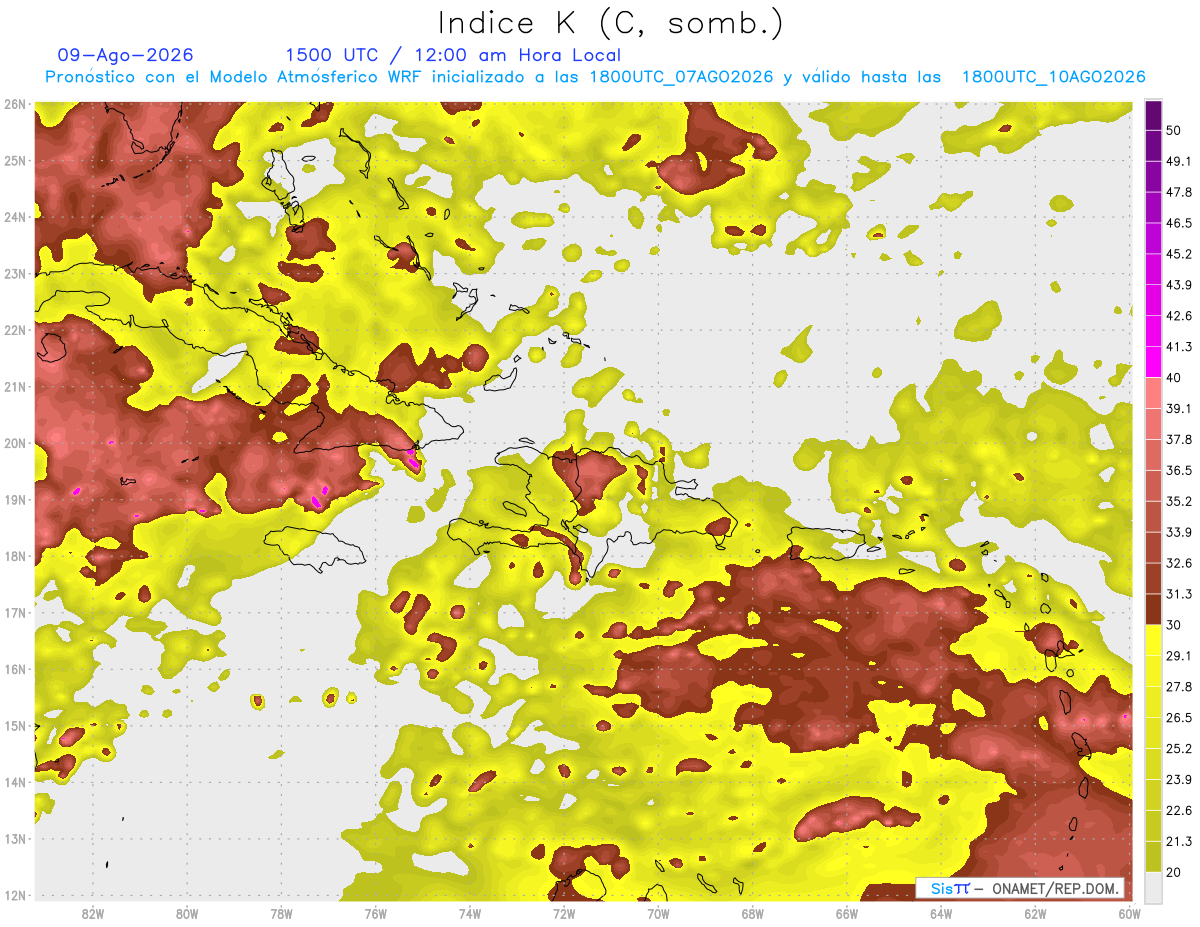Click the latitude label '24N'

15,217
